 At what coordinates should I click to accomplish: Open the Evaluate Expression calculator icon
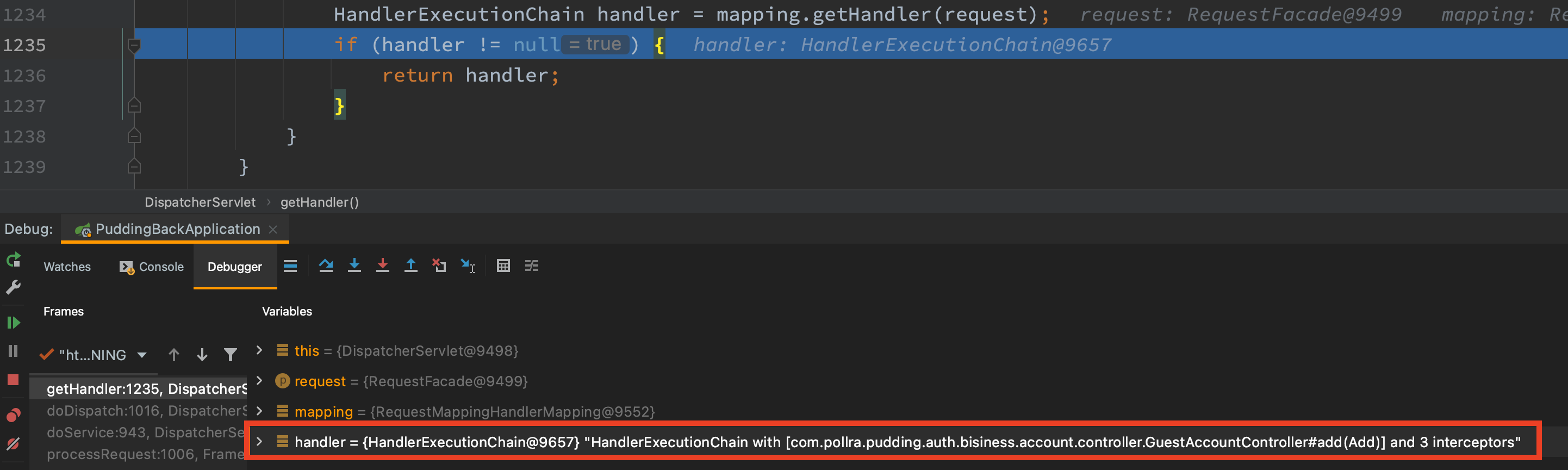503,265
